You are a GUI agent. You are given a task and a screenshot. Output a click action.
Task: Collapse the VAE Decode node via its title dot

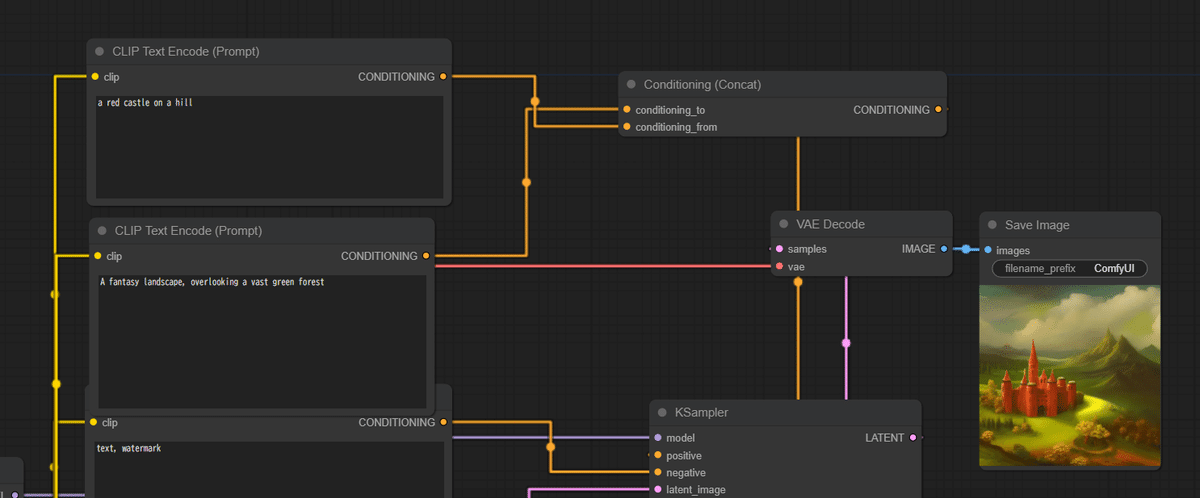click(x=784, y=224)
